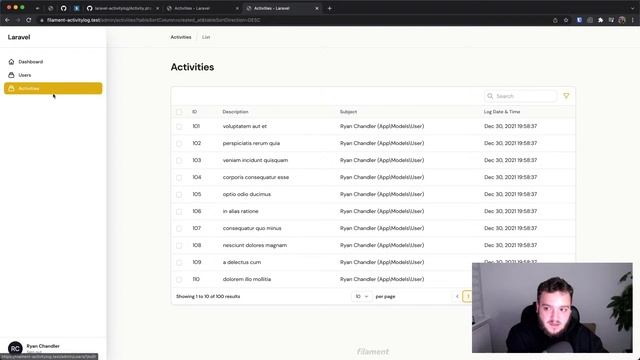Check the row 104 checkbox
Screen dimensions: 640x360
pyautogui.click(x=179, y=178)
